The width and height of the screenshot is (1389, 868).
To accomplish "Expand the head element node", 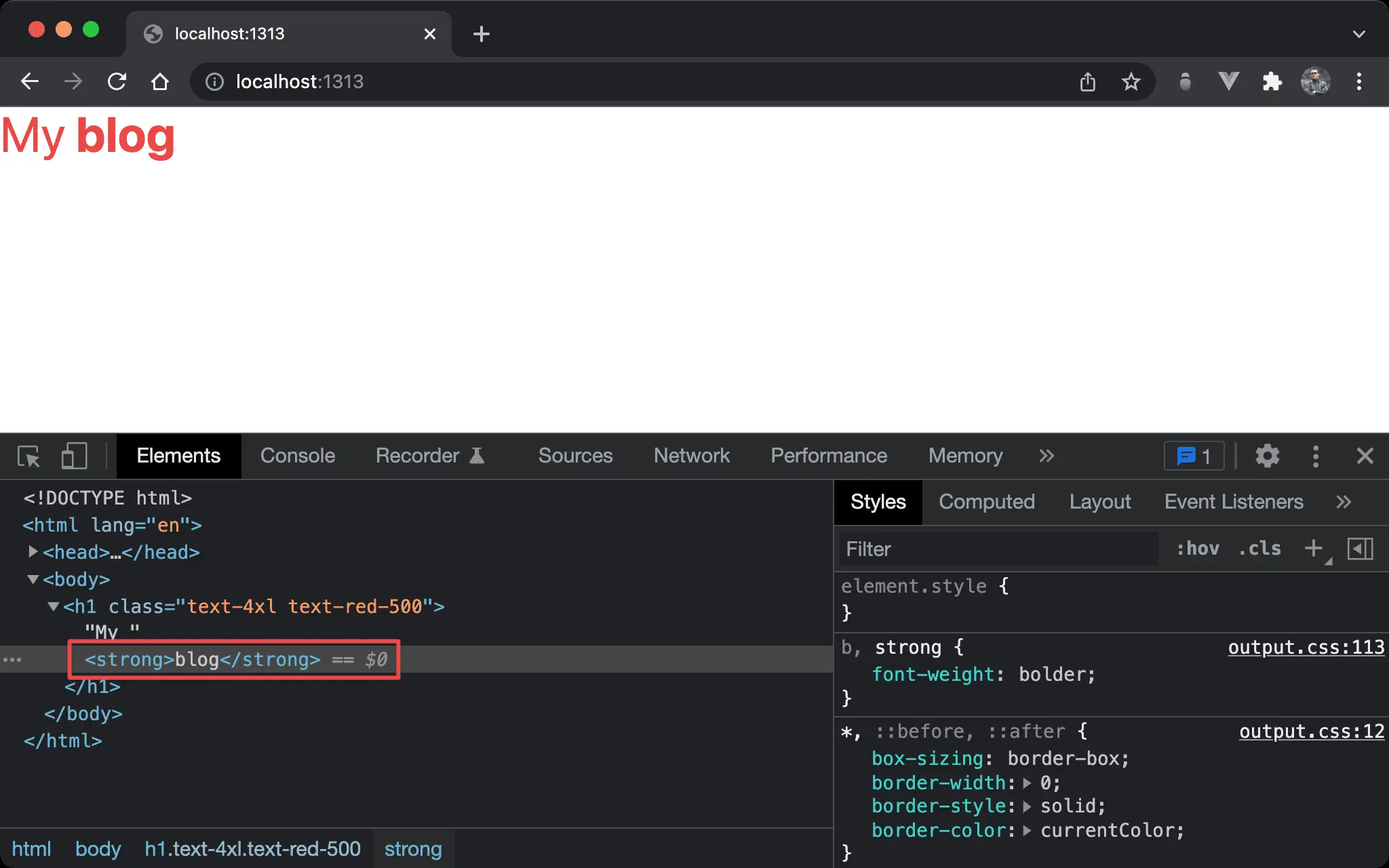I will 33,552.
